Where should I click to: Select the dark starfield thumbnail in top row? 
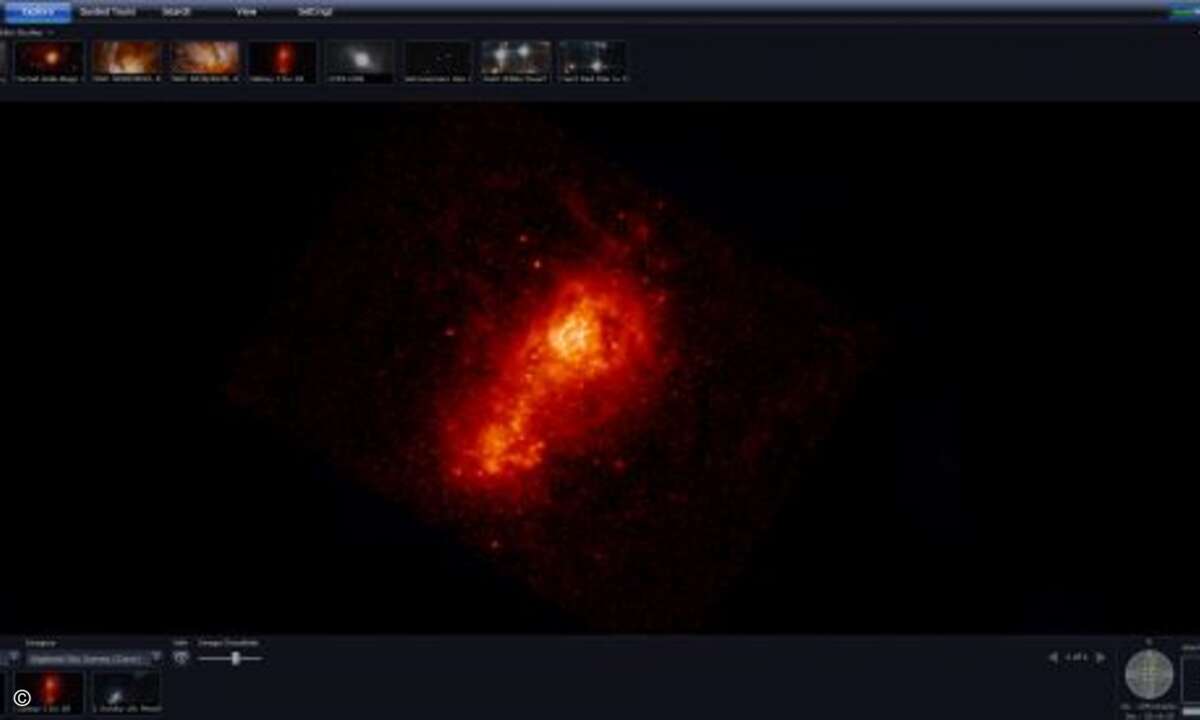coord(439,61)
